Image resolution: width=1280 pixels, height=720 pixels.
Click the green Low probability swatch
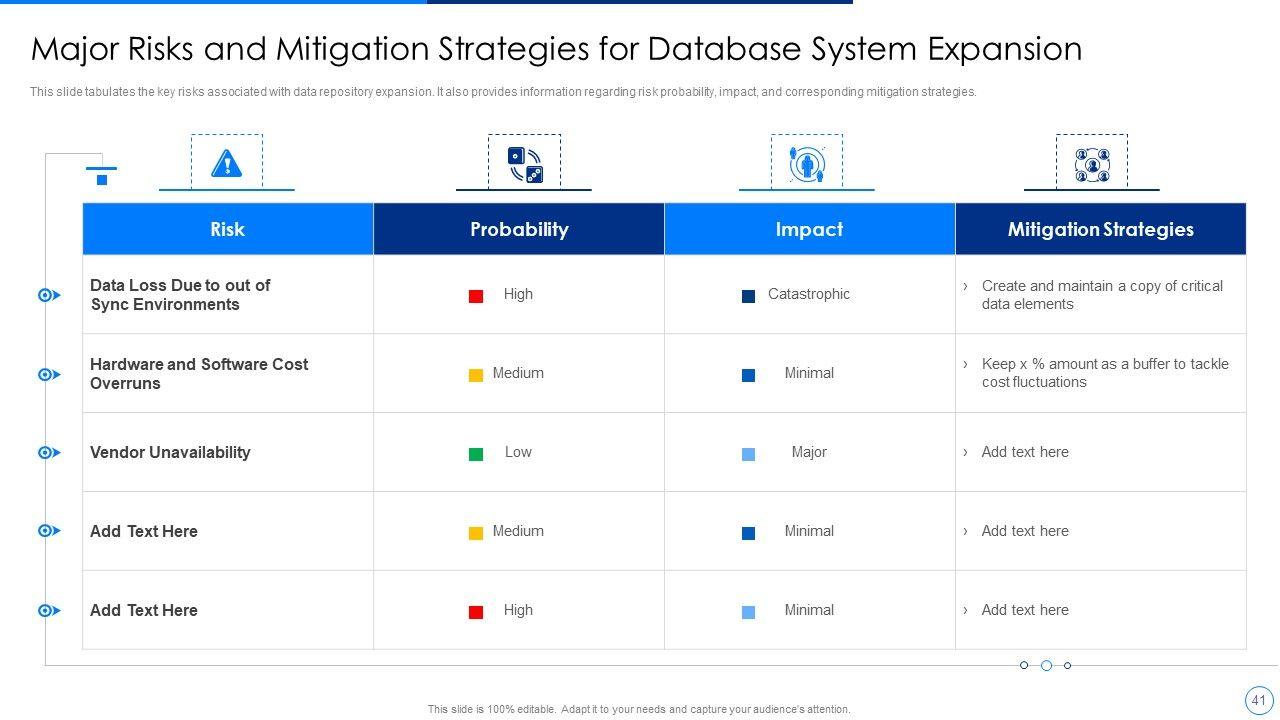click(476, 454)
